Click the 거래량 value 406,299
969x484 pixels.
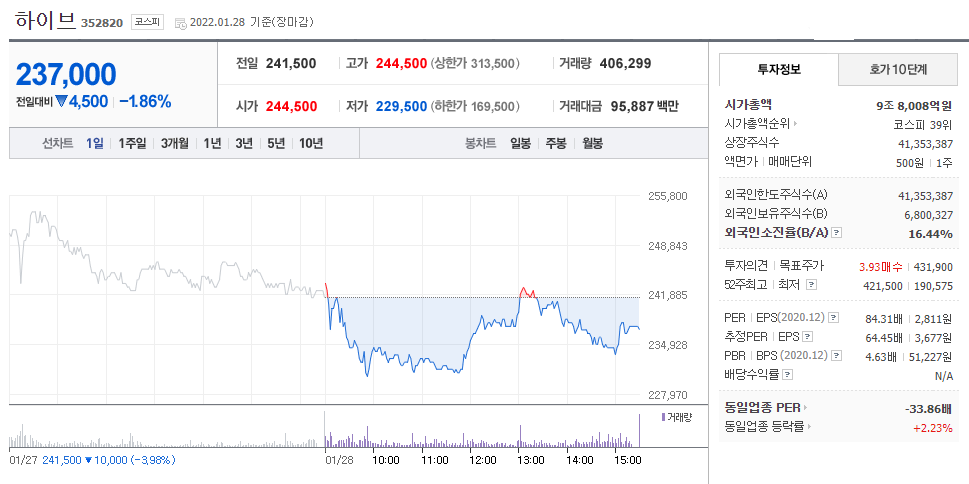point(625,63)
